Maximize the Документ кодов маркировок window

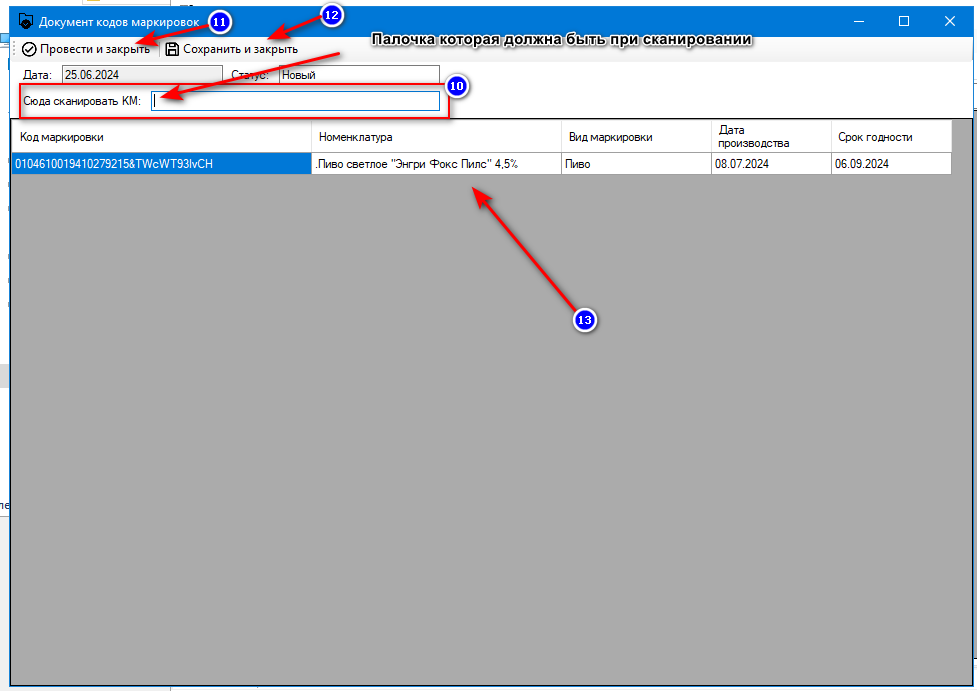point(903,20)
